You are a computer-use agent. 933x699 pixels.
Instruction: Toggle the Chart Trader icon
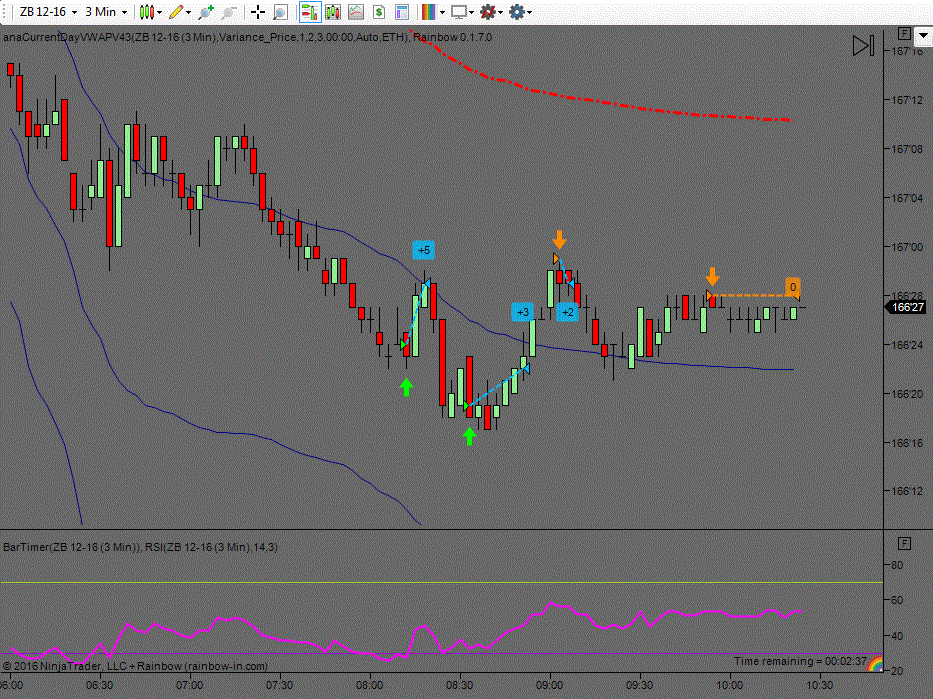309,12
